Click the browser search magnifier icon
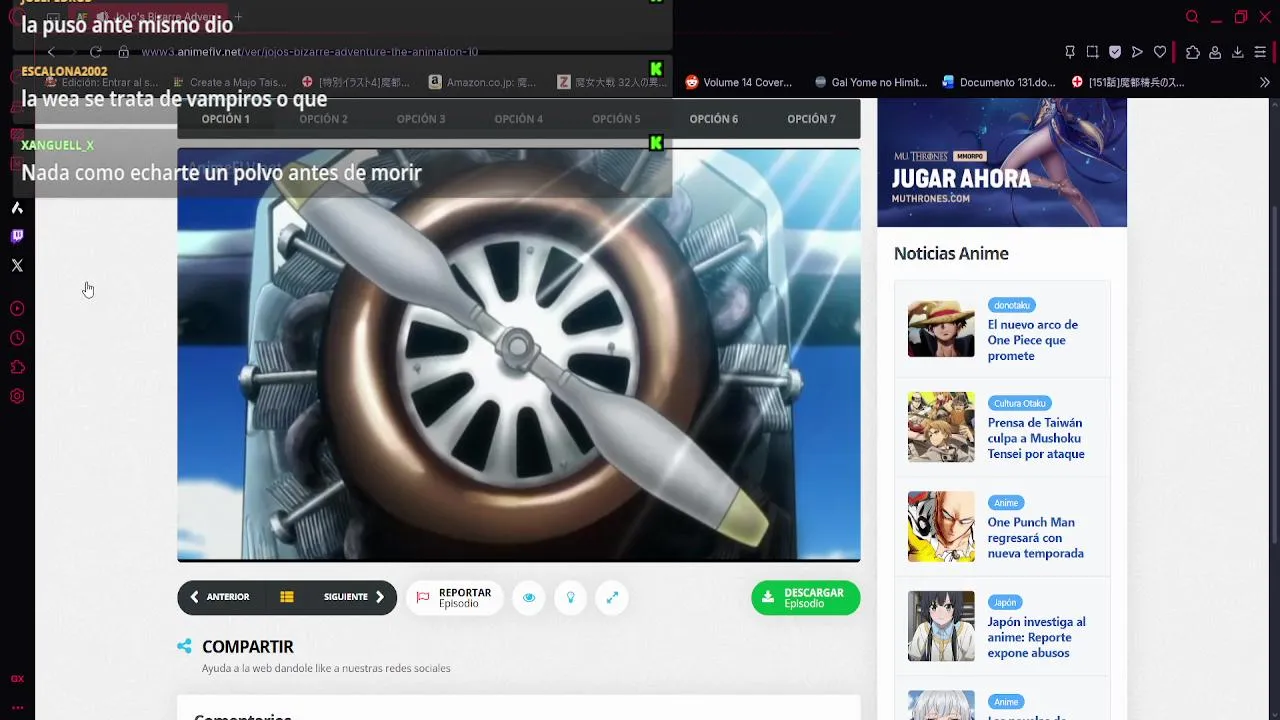Screen dimensions: 1280x720 [1192, 17]
